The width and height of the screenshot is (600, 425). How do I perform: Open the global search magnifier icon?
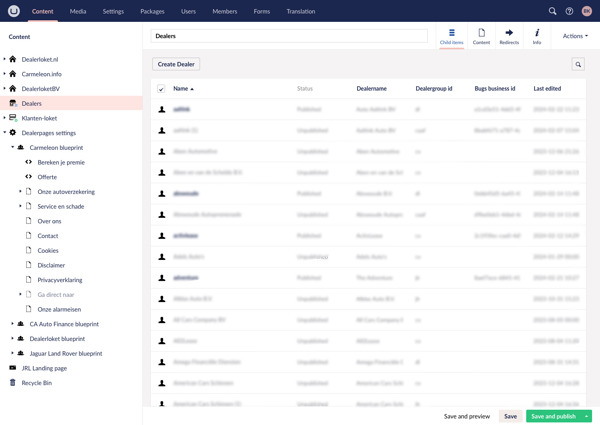pyautogui.click(x=552, y=11)
